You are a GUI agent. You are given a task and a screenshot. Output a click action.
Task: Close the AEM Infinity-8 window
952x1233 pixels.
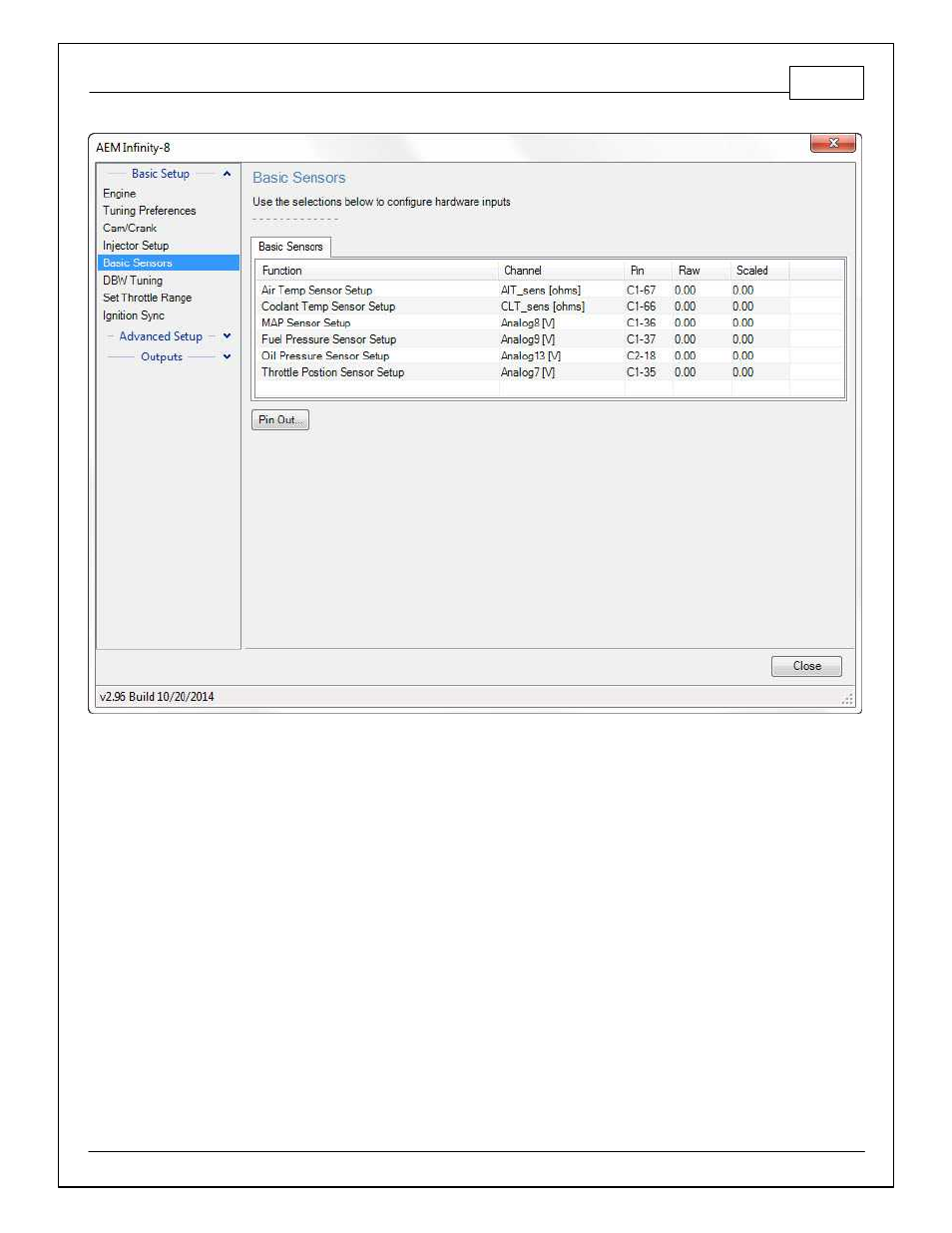tap(833, 144)
